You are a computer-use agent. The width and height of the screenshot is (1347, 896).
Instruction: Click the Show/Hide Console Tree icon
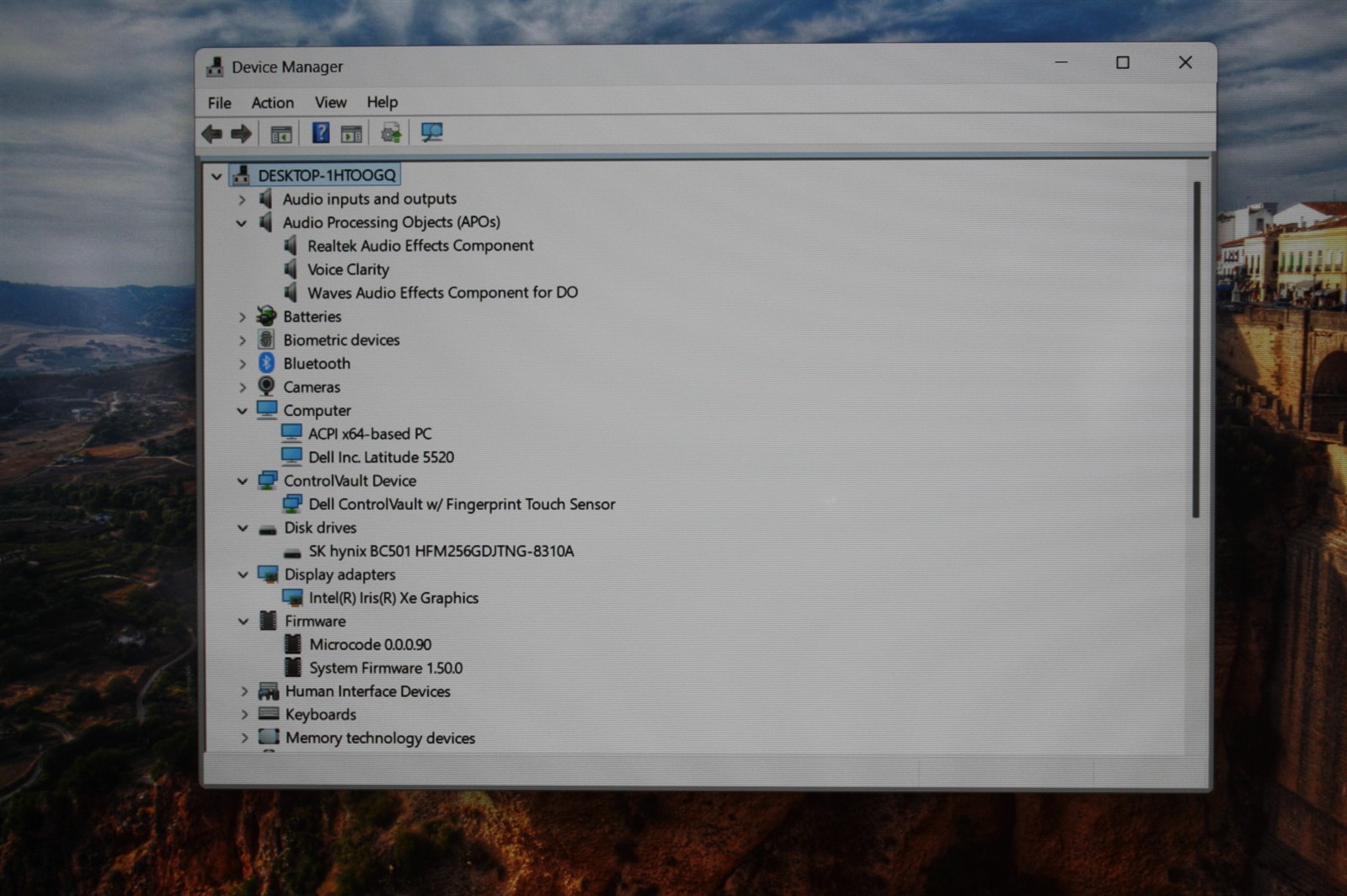click(x=281, y=133)
